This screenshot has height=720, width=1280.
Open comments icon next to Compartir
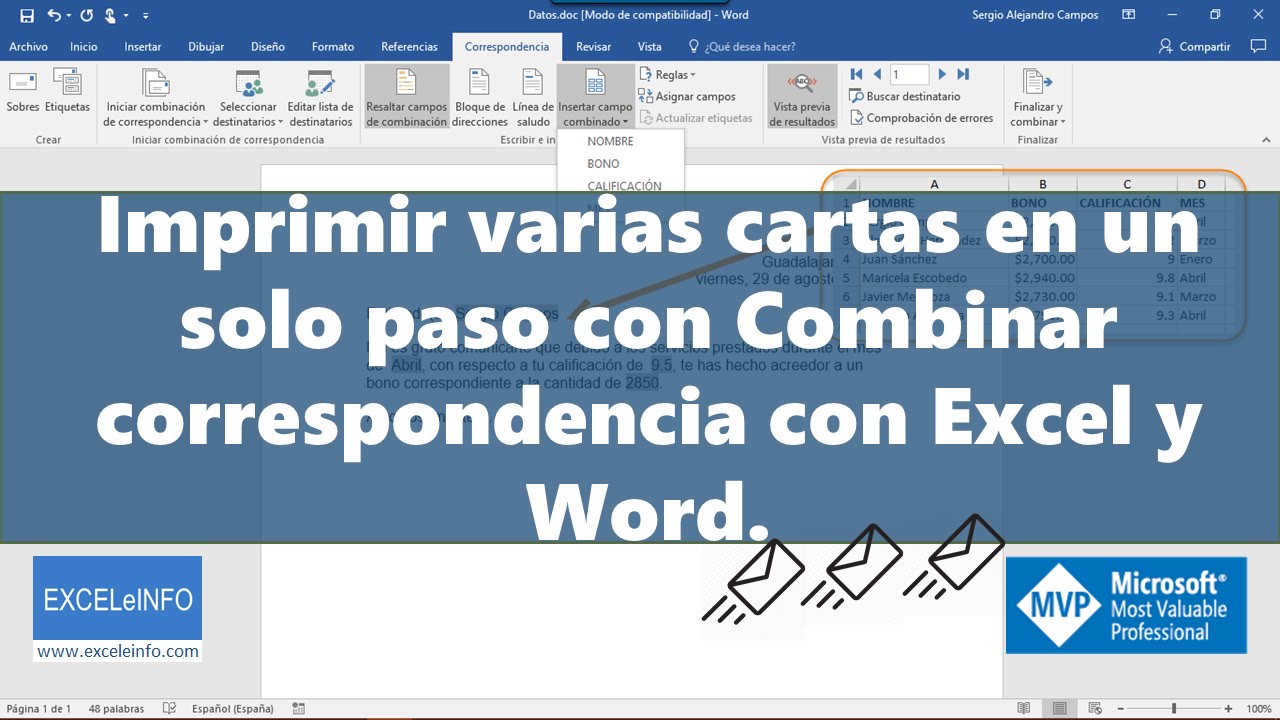tap(1258, 46)
